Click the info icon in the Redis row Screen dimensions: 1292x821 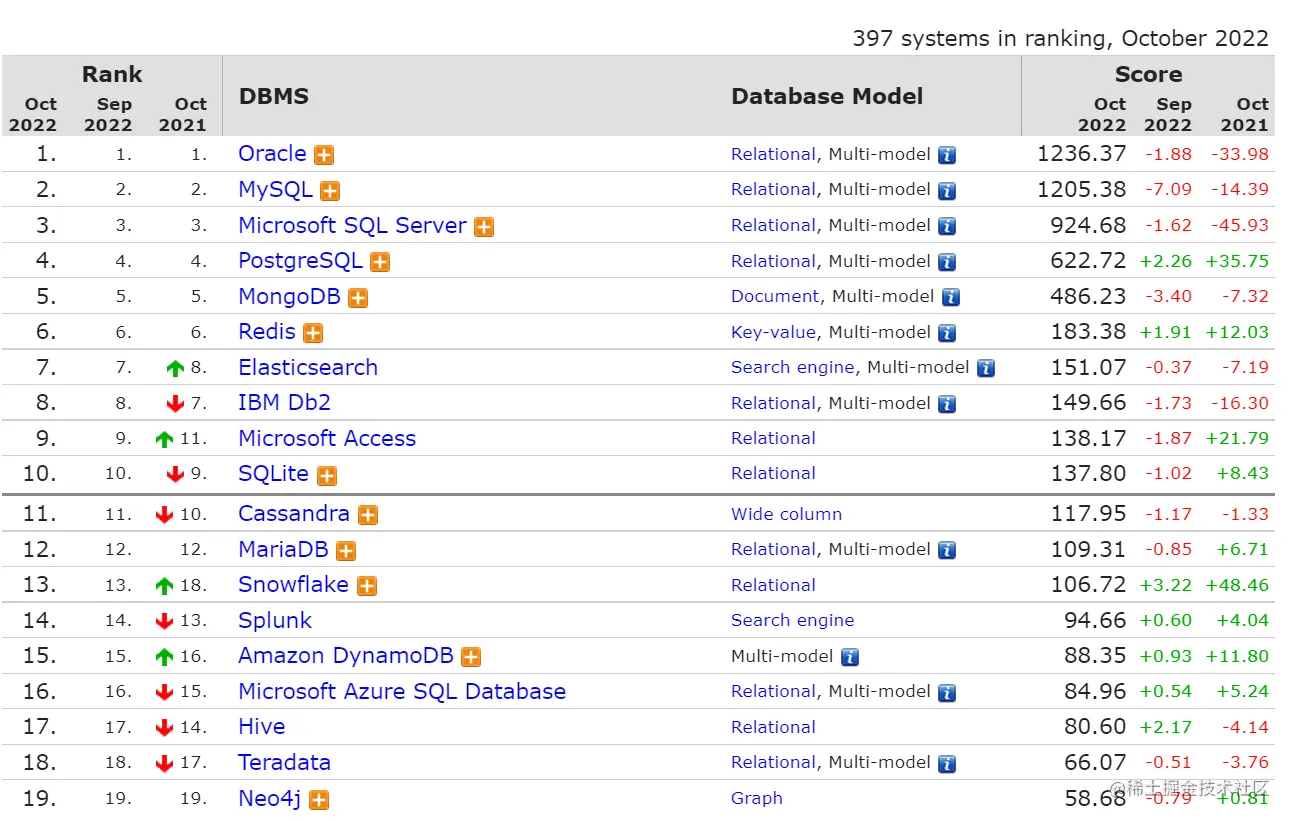point(947,333)
